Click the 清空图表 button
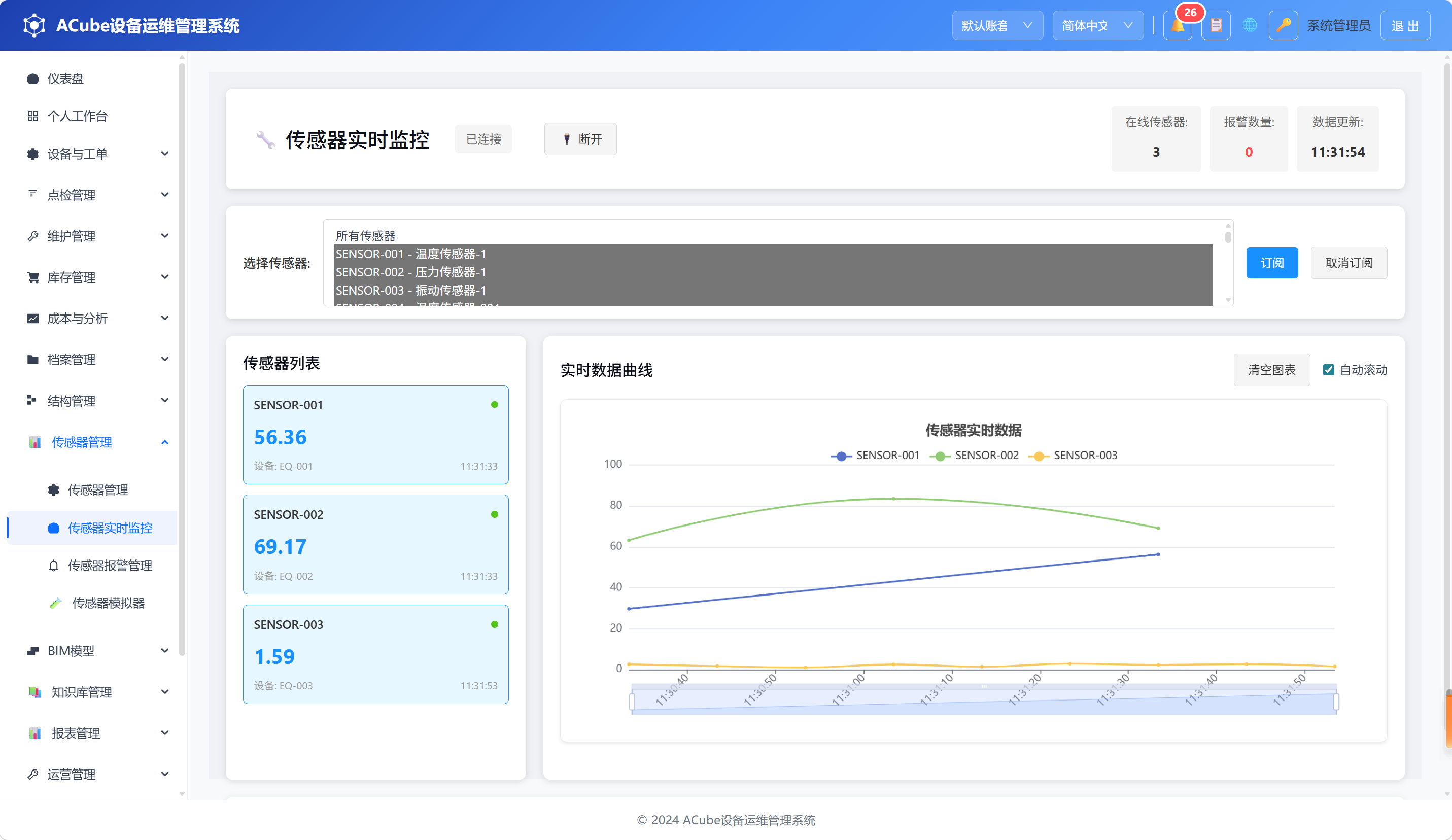The width and height of the screenshot is (1452, 840). point(1271,370)
